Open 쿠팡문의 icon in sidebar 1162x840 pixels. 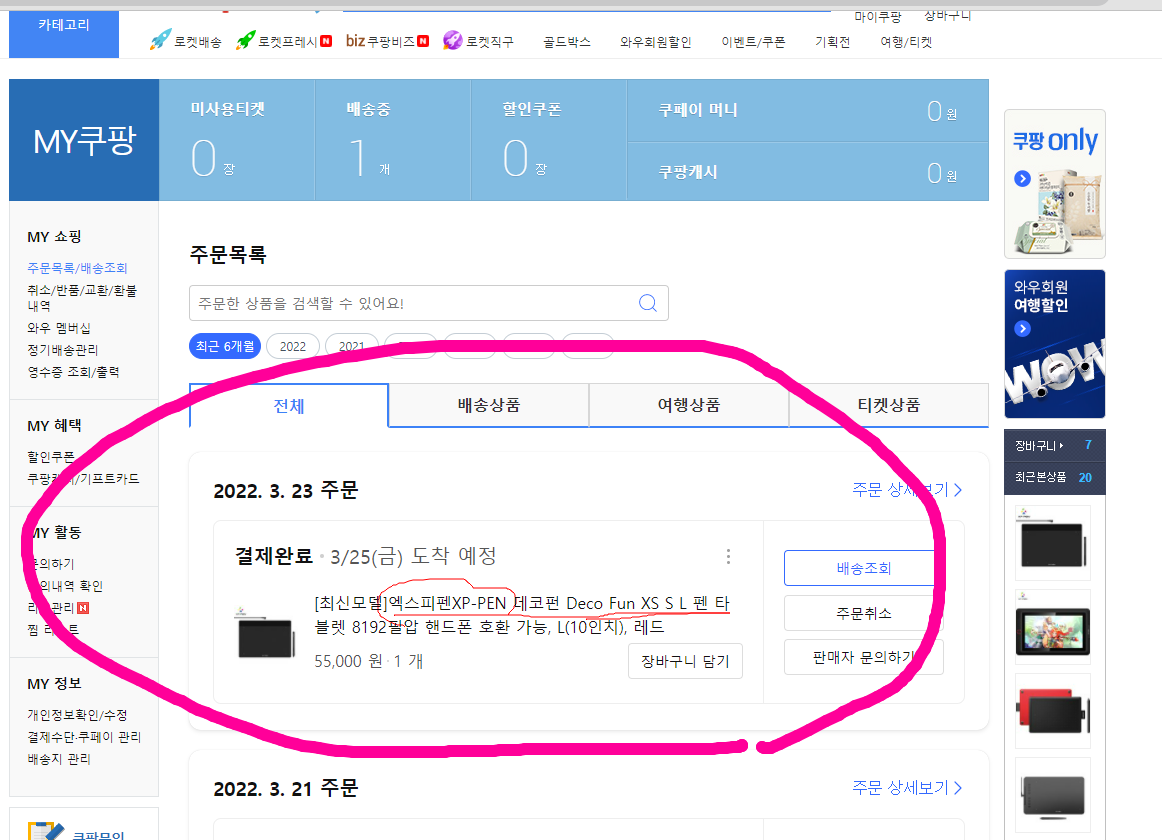coord(46,830)
